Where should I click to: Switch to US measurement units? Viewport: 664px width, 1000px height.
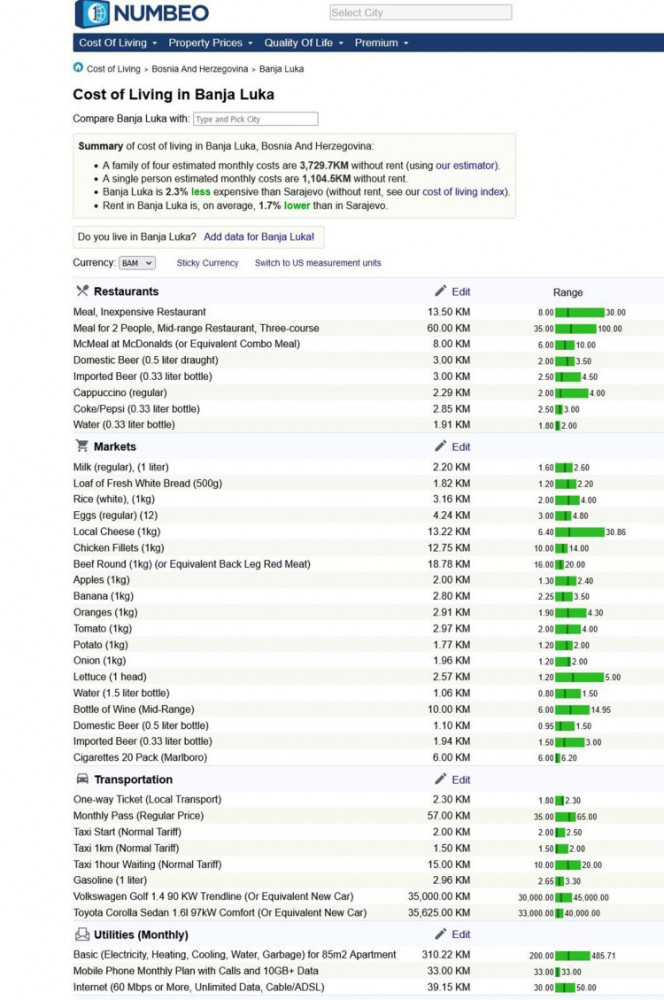(317, 263)
